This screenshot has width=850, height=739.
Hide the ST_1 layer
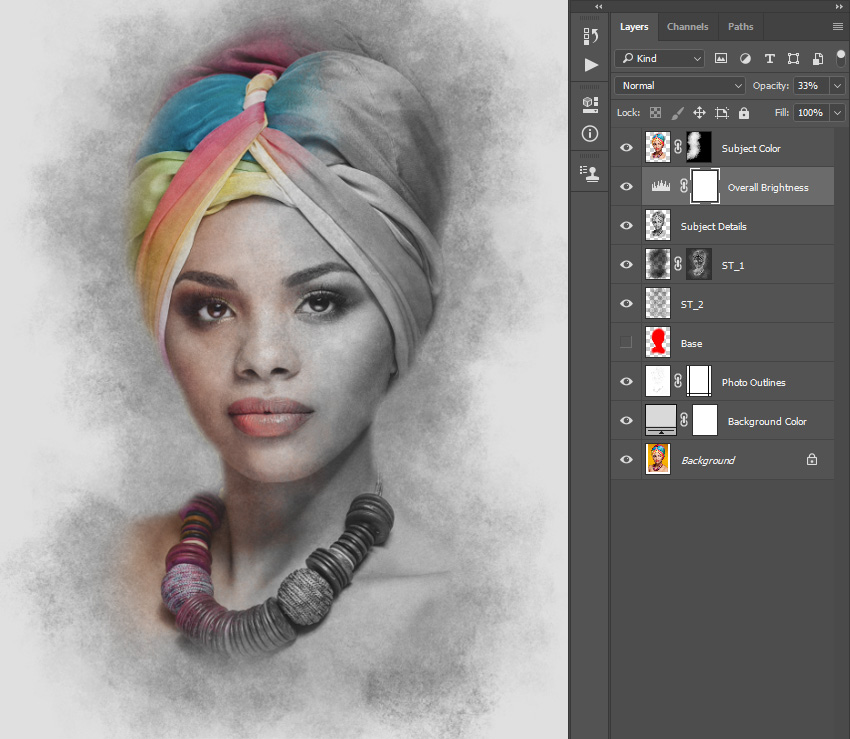click(626, 265)
